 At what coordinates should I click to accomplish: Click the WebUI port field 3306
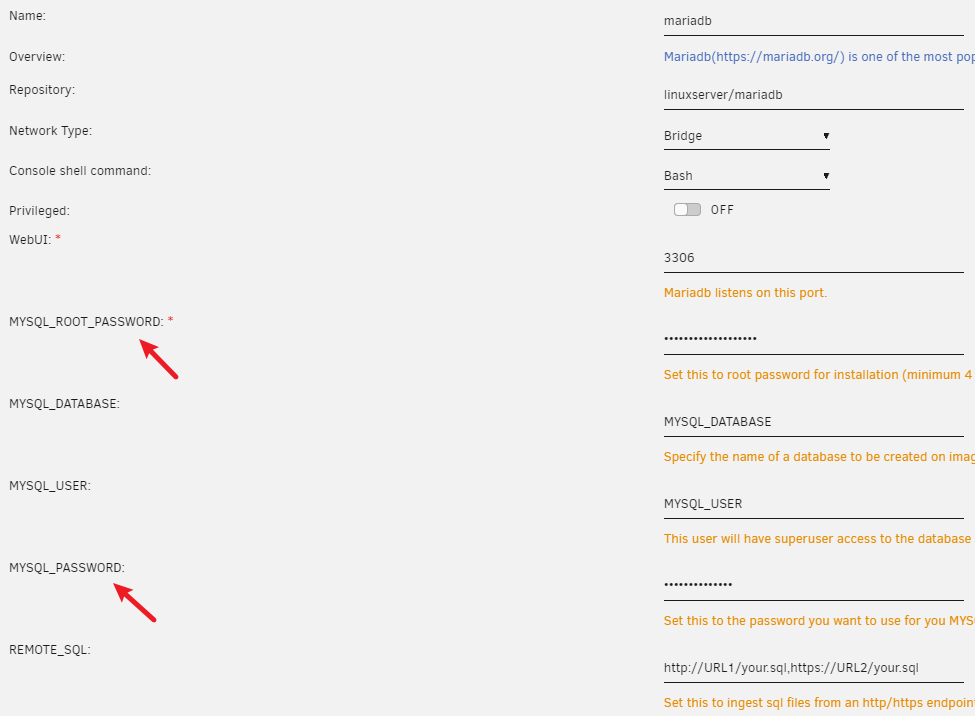coord(813,258)
